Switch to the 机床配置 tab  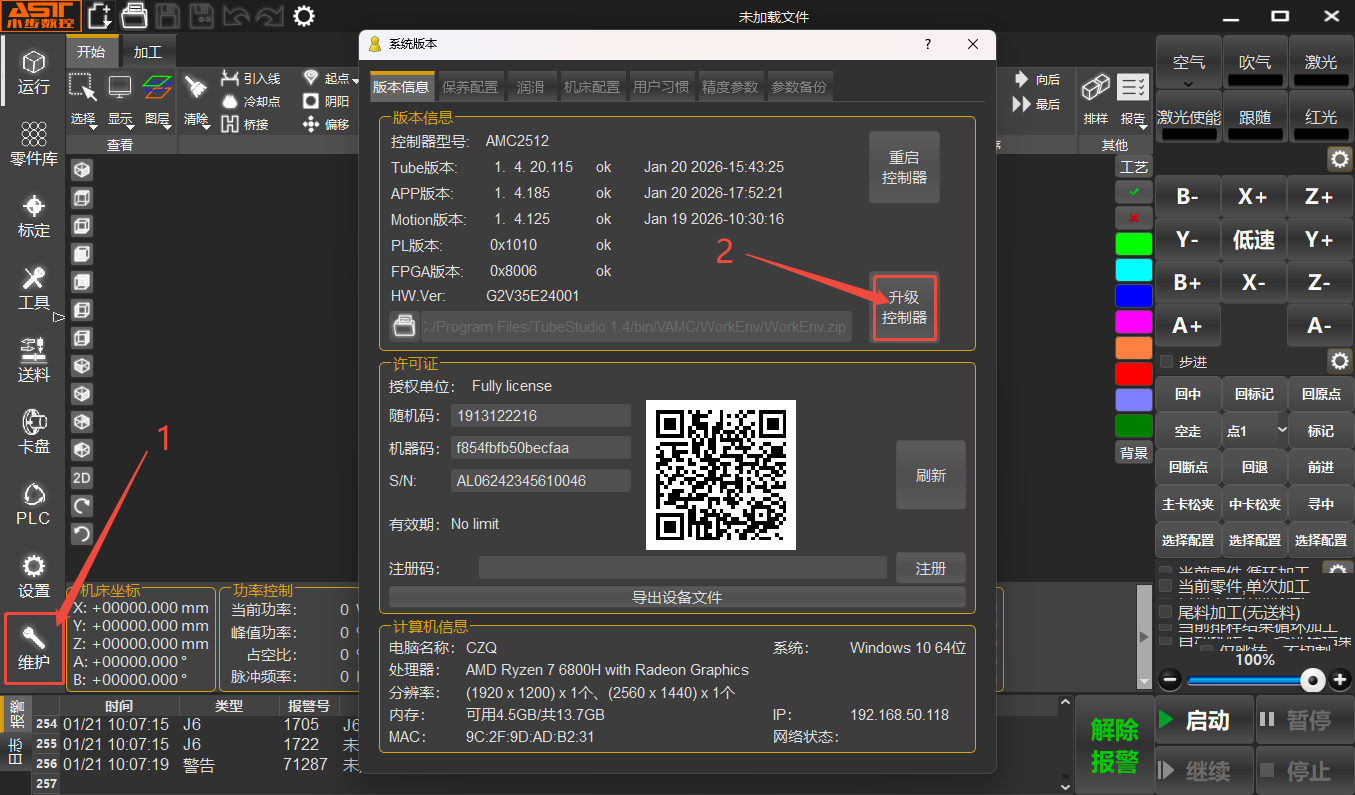(591, 87)
